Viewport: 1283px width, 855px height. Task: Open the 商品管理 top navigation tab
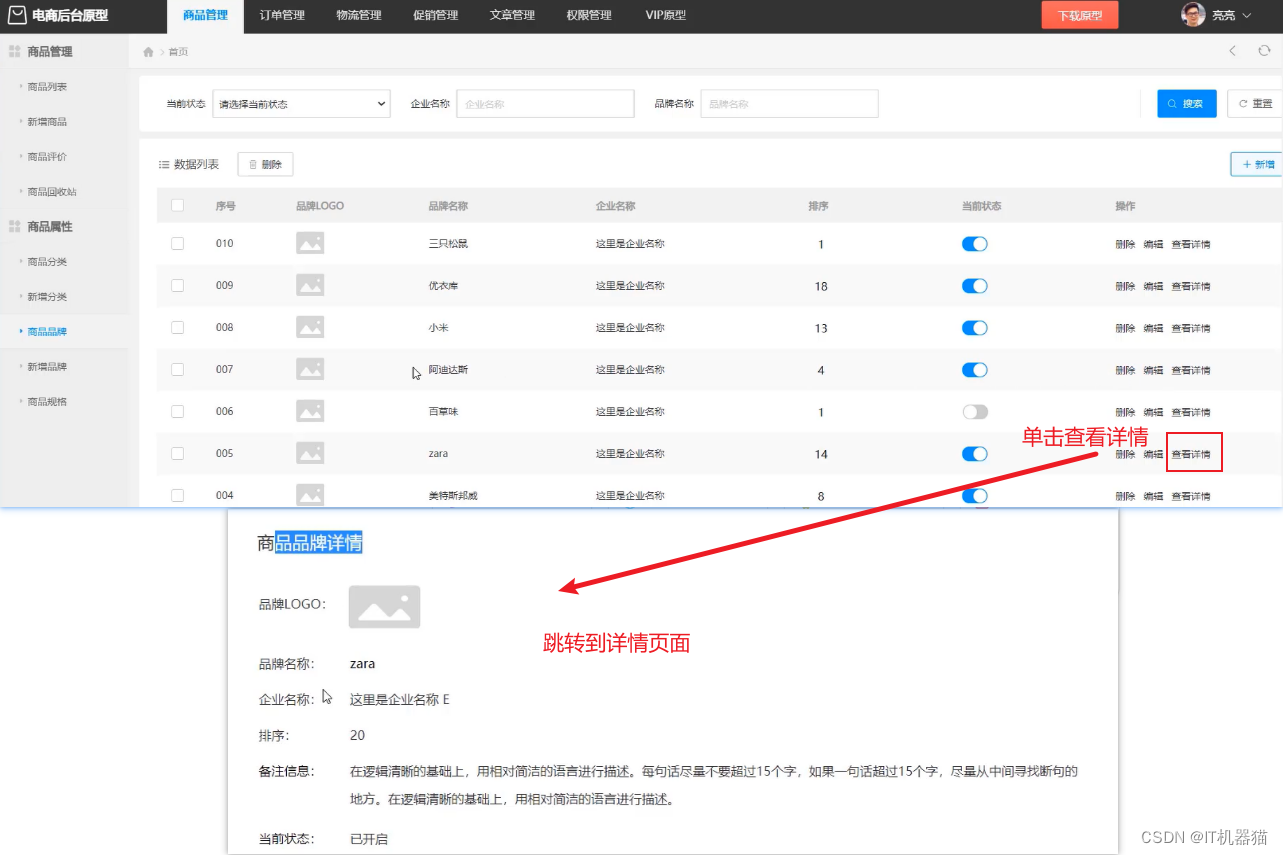click(x=205, y=15)
